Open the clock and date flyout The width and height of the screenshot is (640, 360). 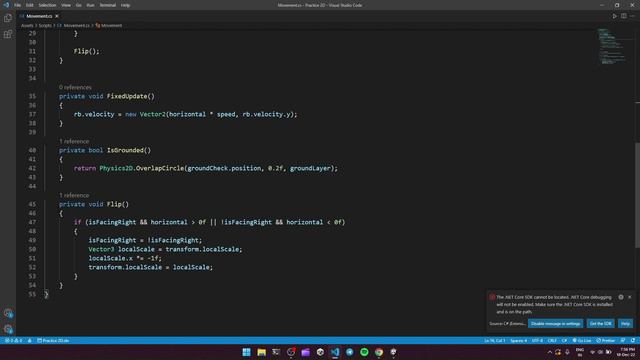(627, 352)
